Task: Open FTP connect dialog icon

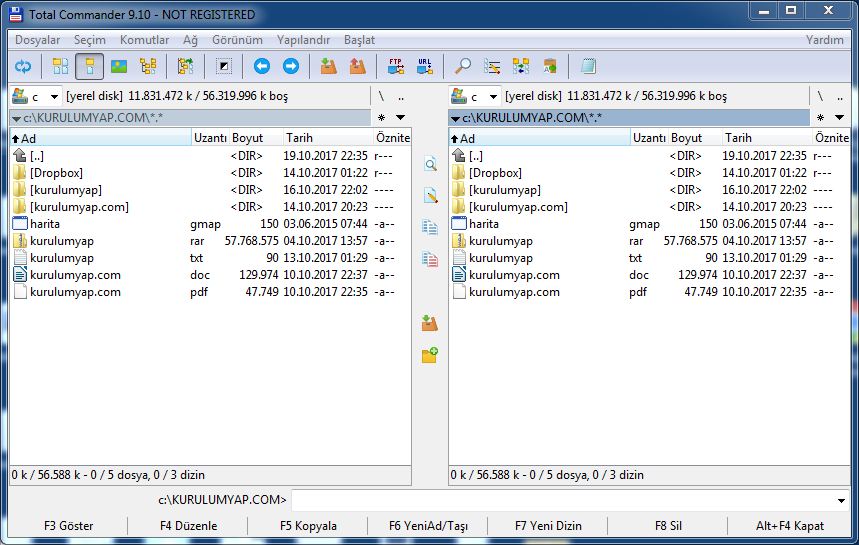Action: pos(396,67)
